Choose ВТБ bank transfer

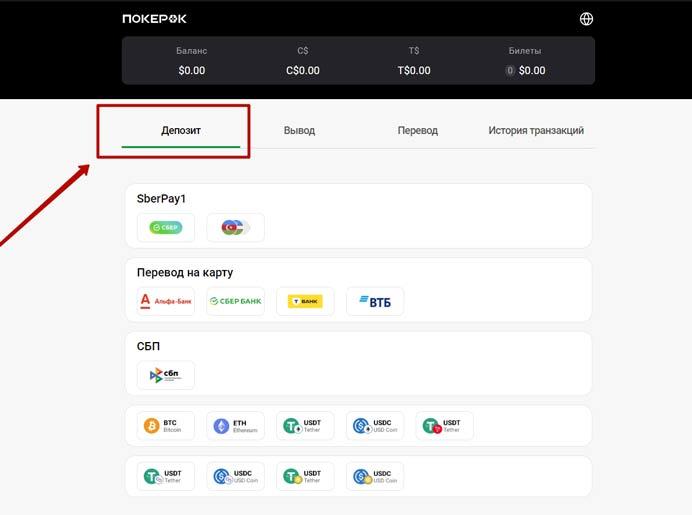click(x=375, y=301)
